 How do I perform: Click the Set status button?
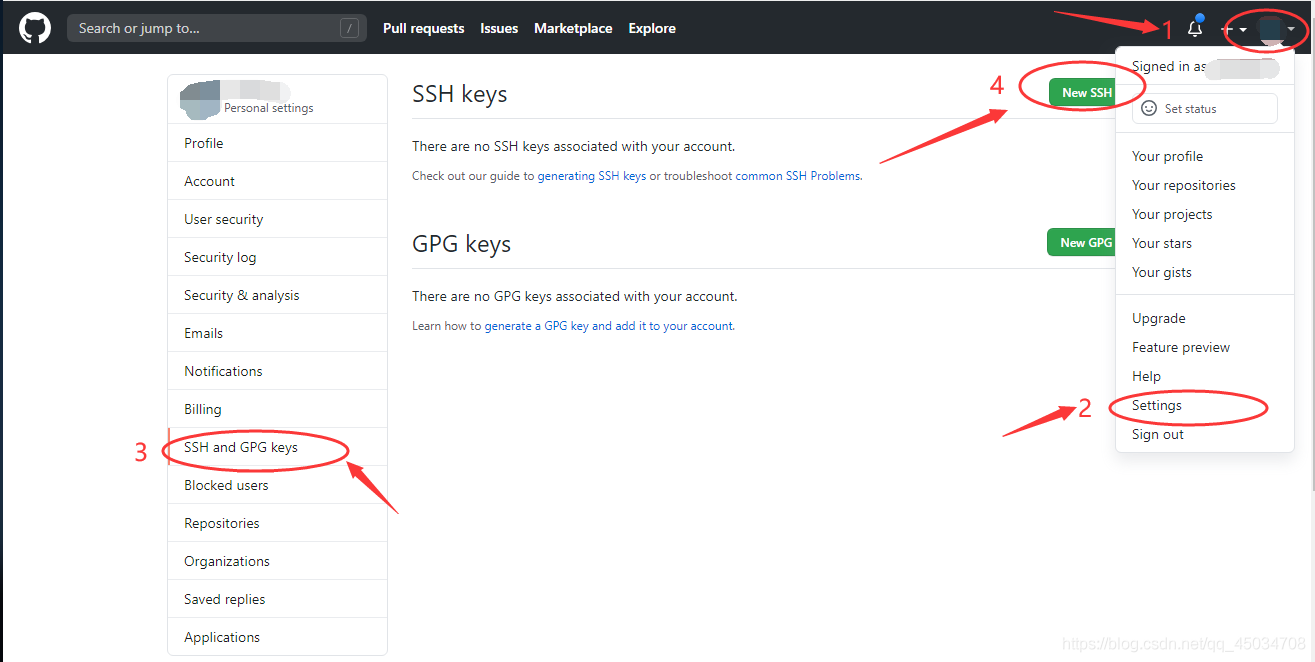pyautogui.click(x=1204, y=108)
